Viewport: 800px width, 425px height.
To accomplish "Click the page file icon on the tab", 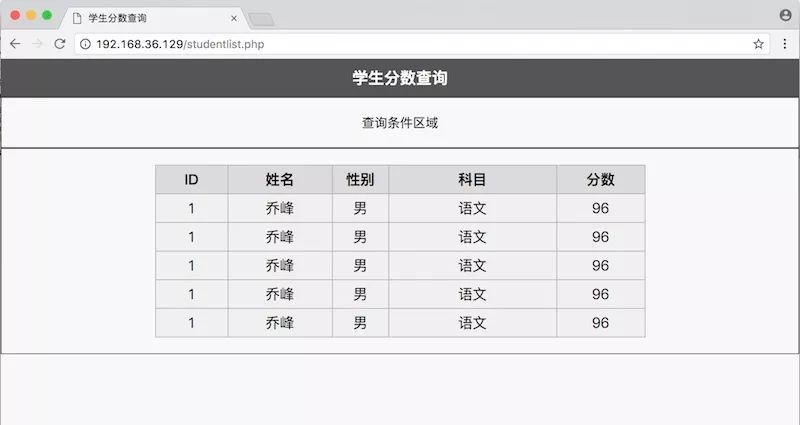I will [77, 18].
